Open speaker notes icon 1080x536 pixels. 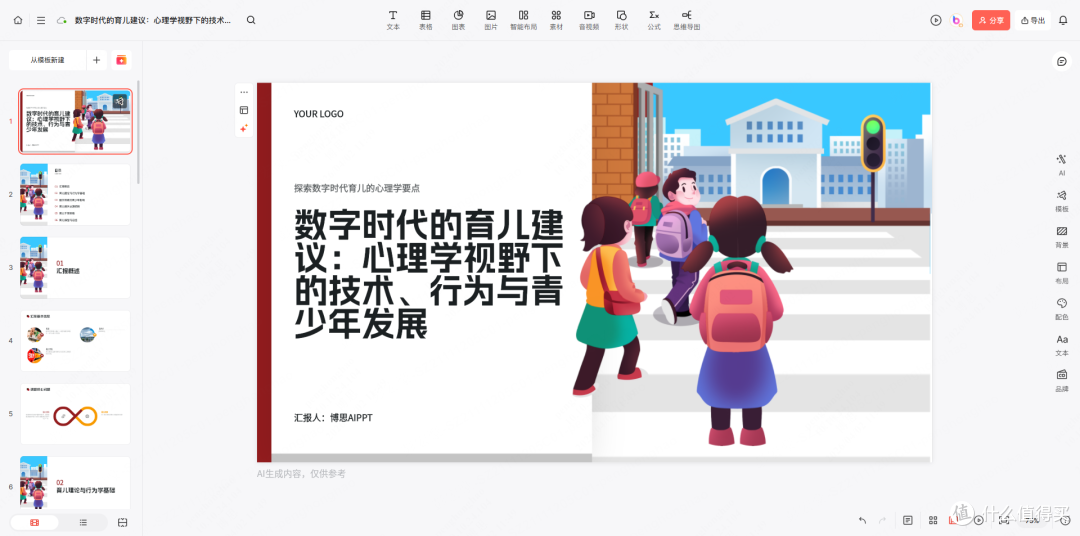[908, 520]
